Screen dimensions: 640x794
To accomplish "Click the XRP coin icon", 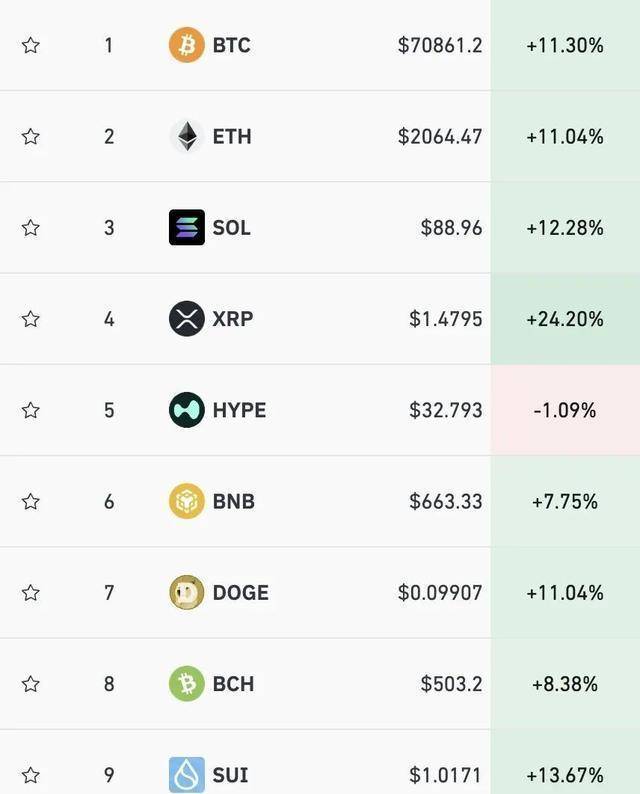I will coord(186,319).
